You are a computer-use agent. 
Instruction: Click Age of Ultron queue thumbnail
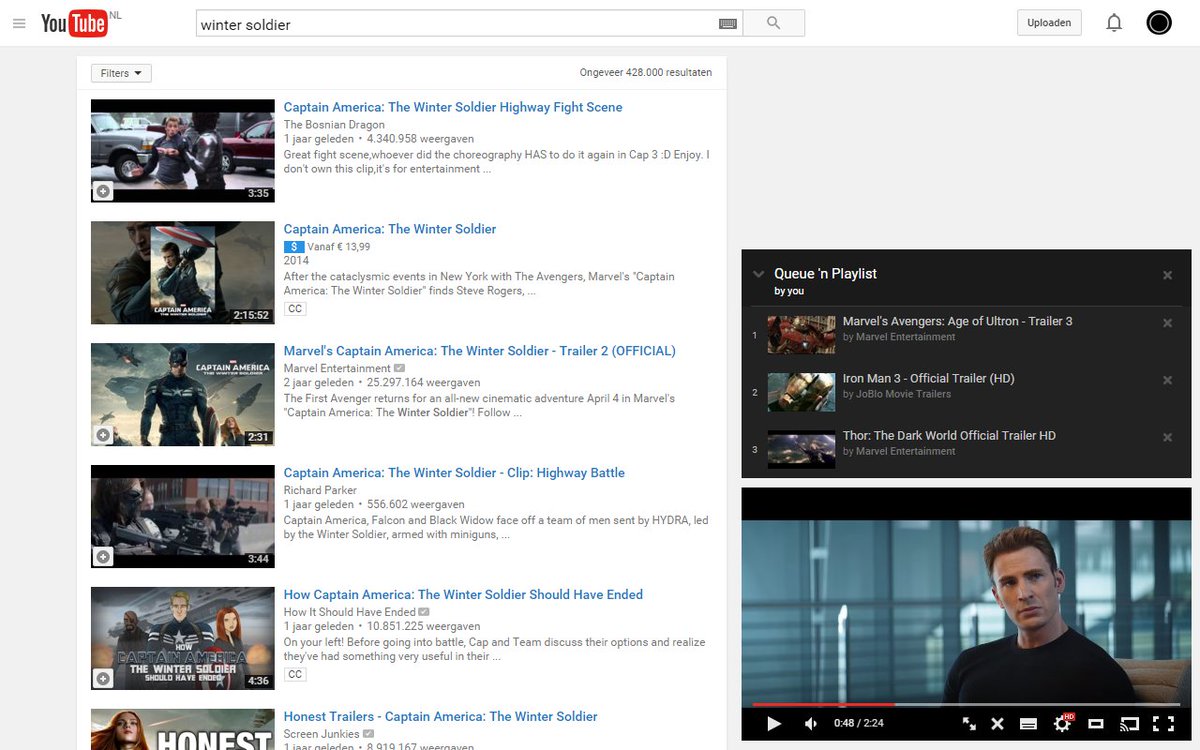pos(801,335)
